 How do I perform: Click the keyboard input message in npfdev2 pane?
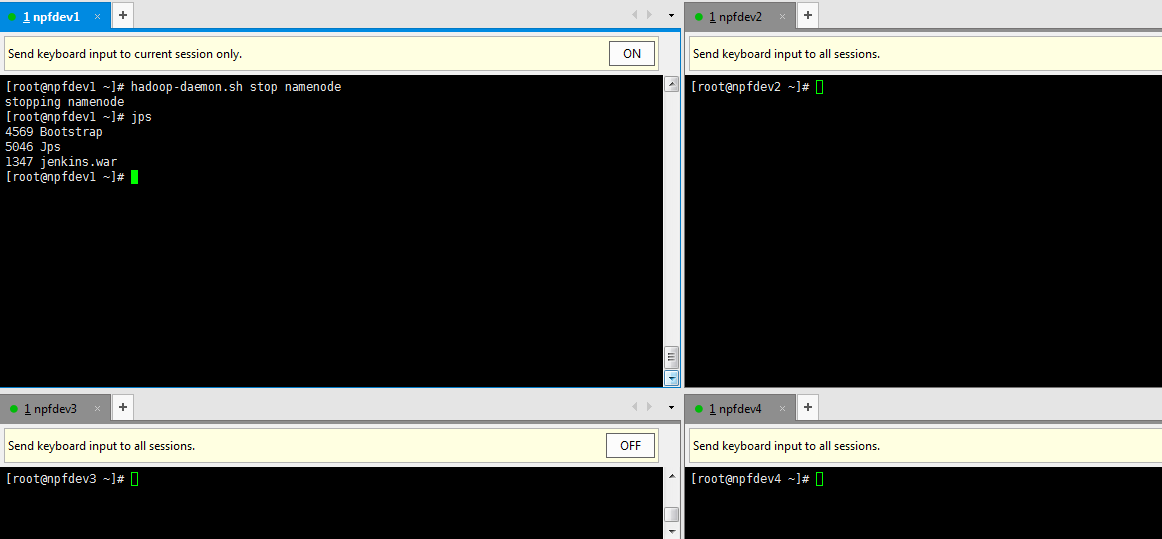786,54
